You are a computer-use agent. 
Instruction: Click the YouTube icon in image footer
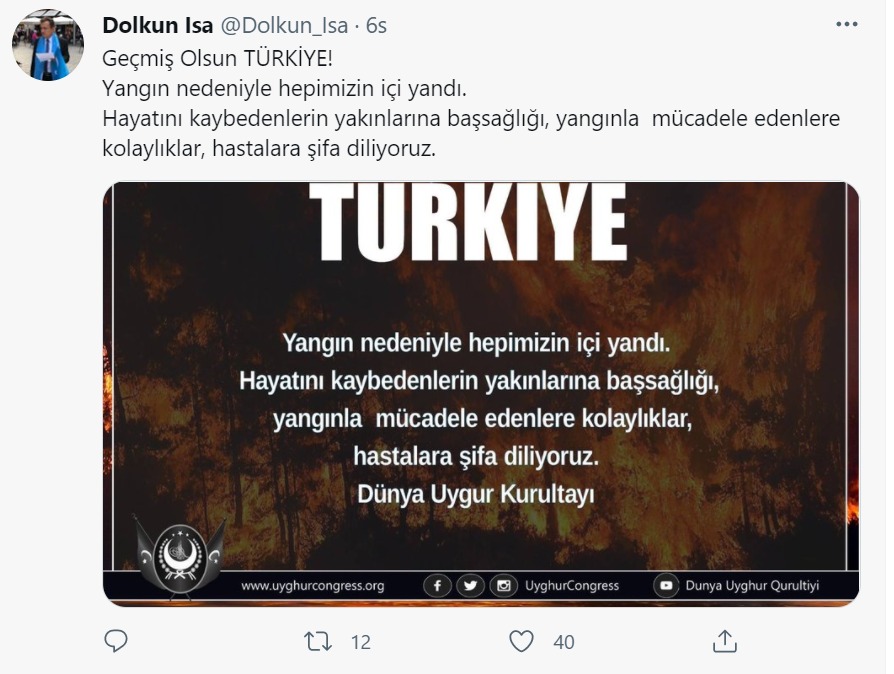[x=665, y=586]
